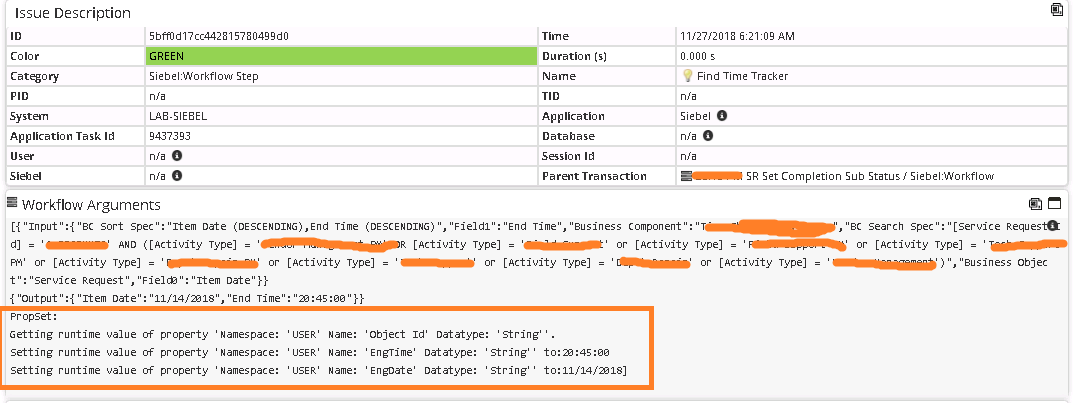1076x403 pixels.
Task: Click the info icon inside the workflow arguments text
Action: coord(1053,225)
